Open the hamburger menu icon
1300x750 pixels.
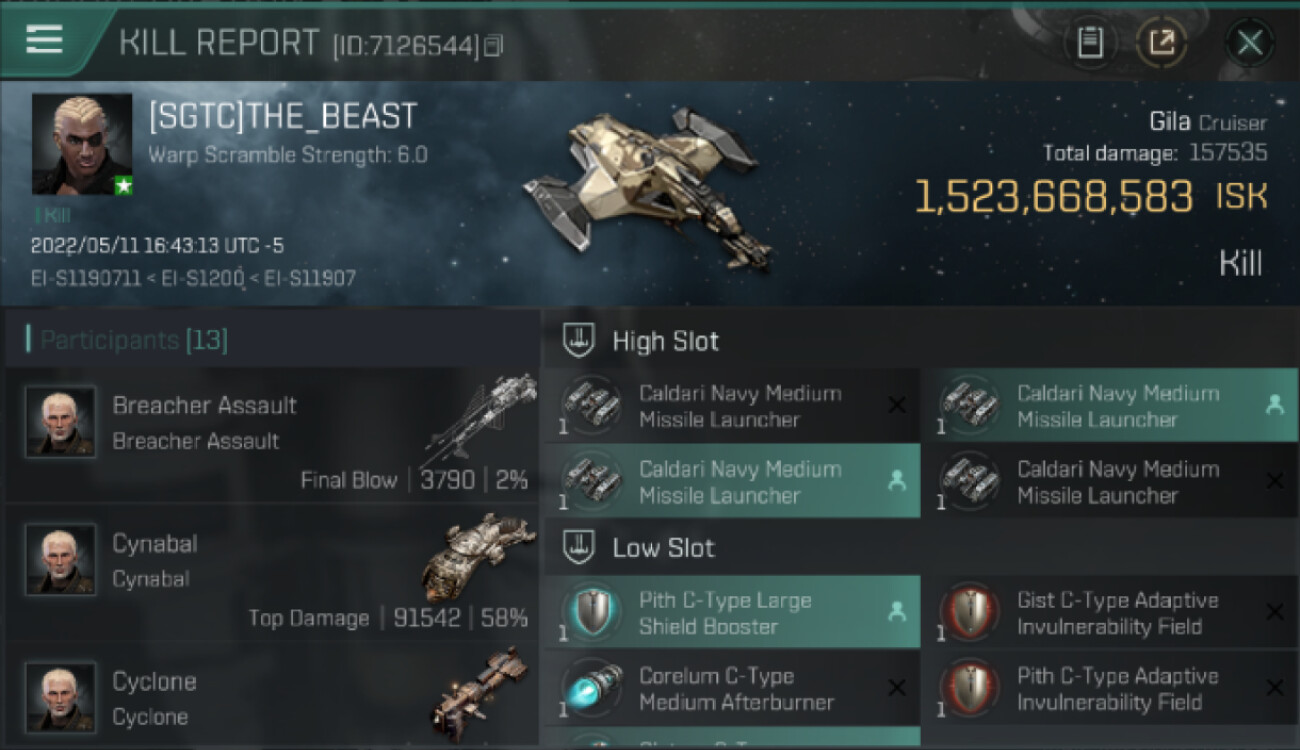pos(44,40)
